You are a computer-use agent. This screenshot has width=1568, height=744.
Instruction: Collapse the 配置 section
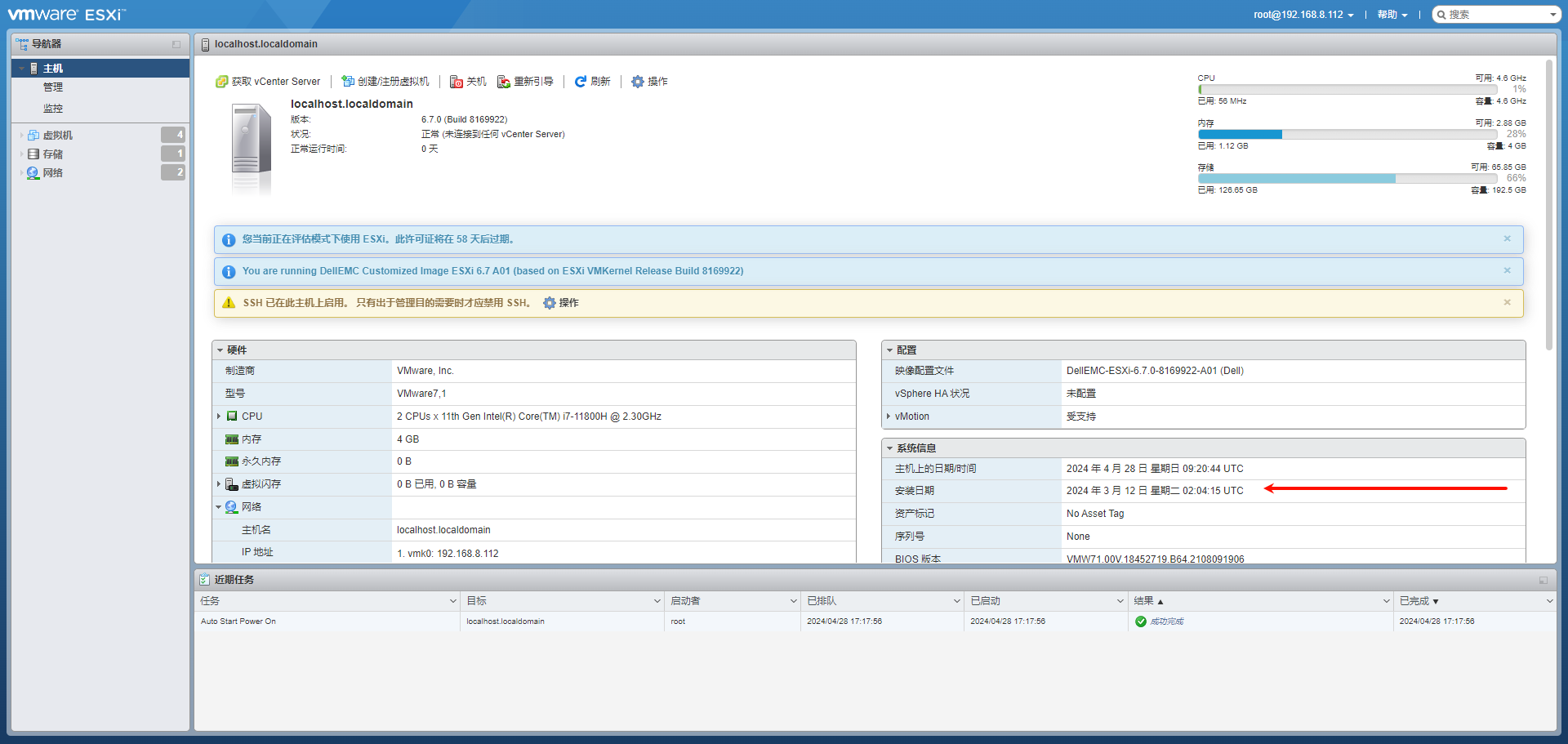pos(889,350)
